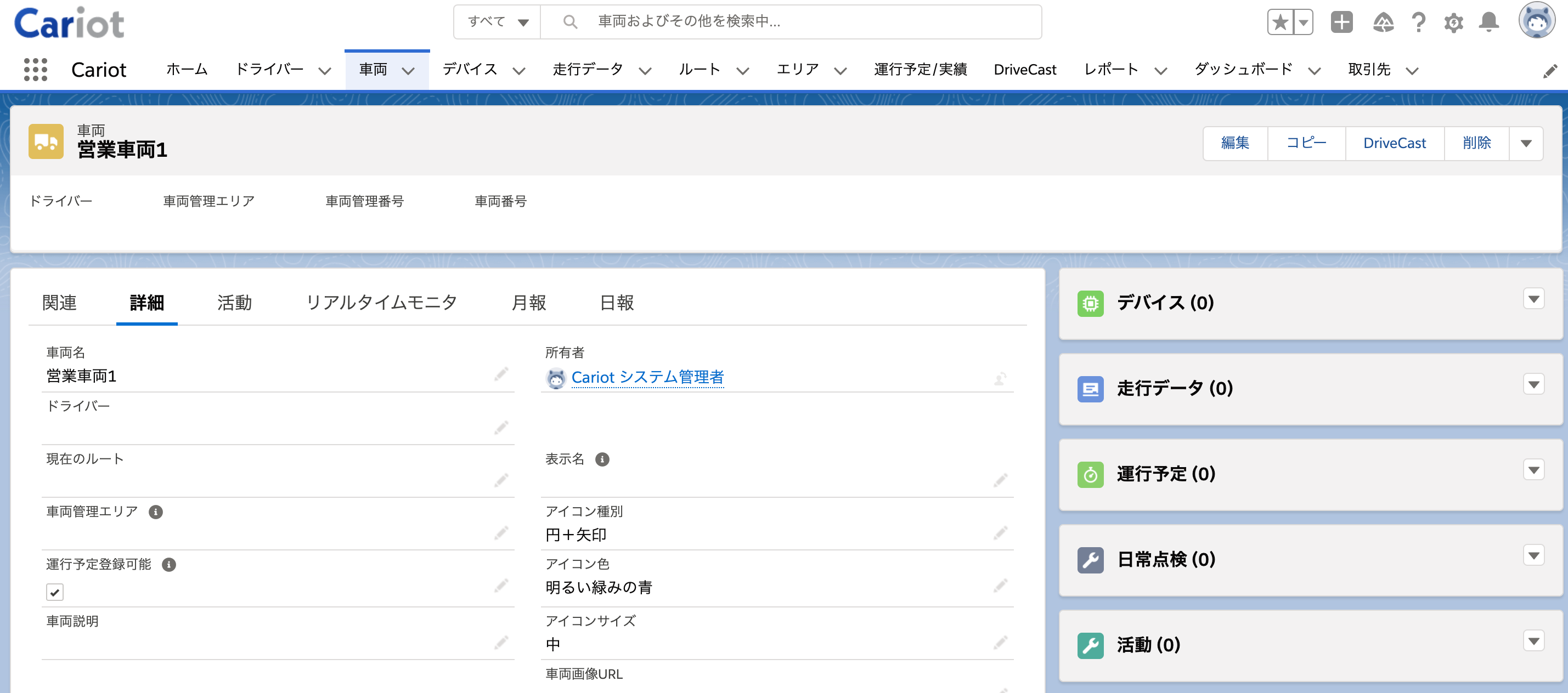This screenshot has width=1568, height=693.
Task: Open the app launcher grid icon
Action: (x=35, y=70)
